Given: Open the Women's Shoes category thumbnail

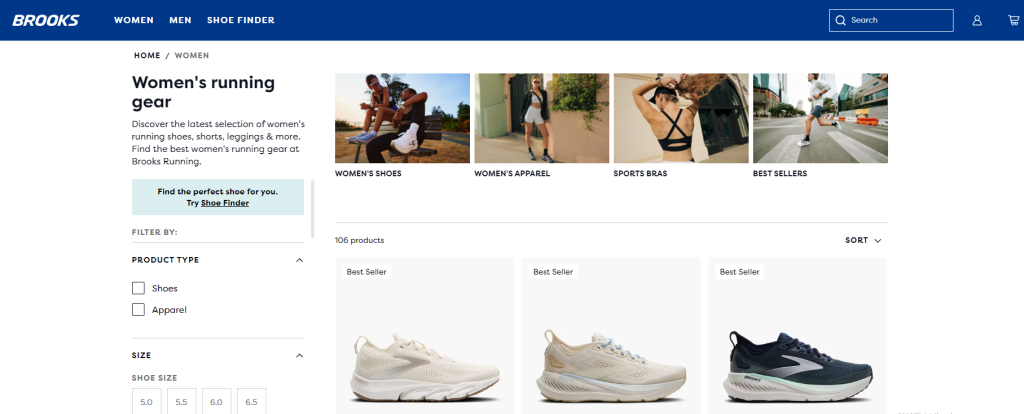Looking at the screenshot, I should [402, 118].
